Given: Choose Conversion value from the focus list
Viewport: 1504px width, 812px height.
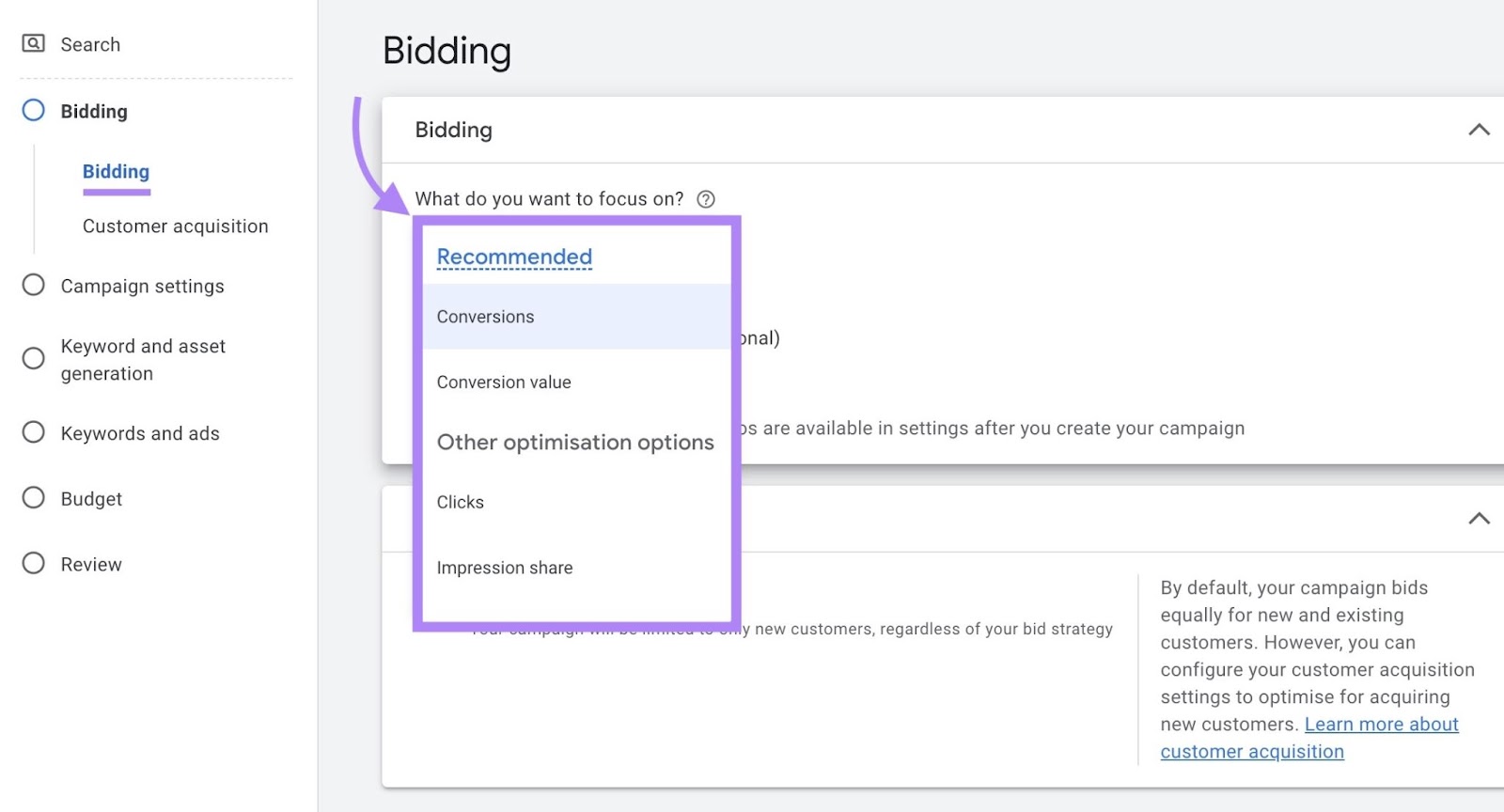Looking at the screenshot, I should [504, 382].
